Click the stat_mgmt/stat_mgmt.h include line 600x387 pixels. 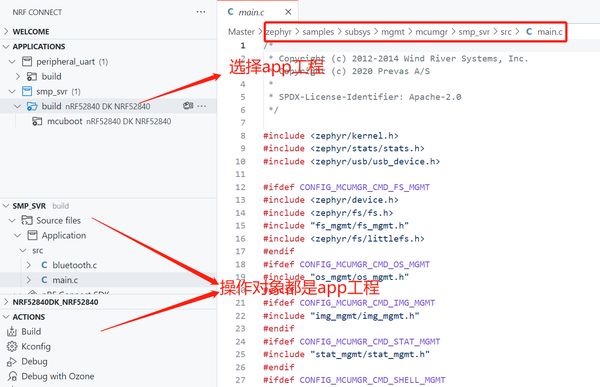[x=346, y=354]
